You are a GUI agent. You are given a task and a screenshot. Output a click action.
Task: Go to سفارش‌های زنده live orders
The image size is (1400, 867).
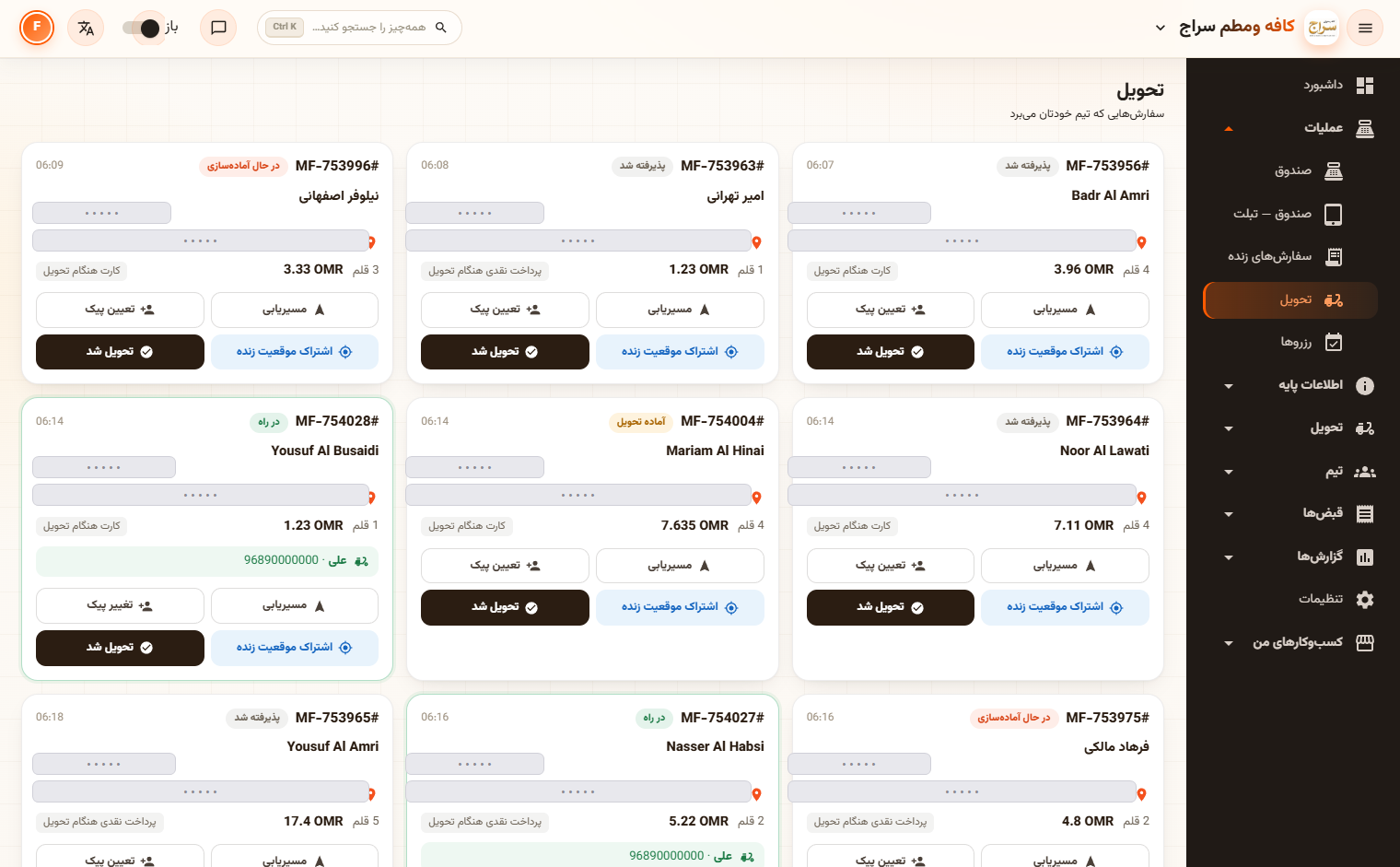click(x=1290, y=256)
